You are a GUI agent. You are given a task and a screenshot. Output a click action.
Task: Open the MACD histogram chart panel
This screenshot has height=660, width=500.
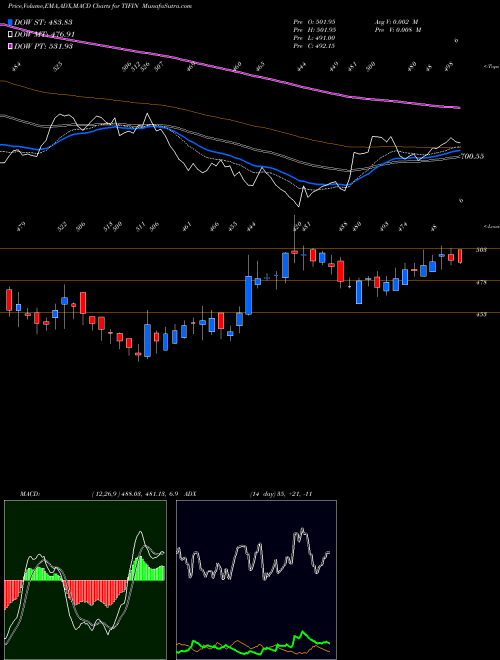[85, 580]
